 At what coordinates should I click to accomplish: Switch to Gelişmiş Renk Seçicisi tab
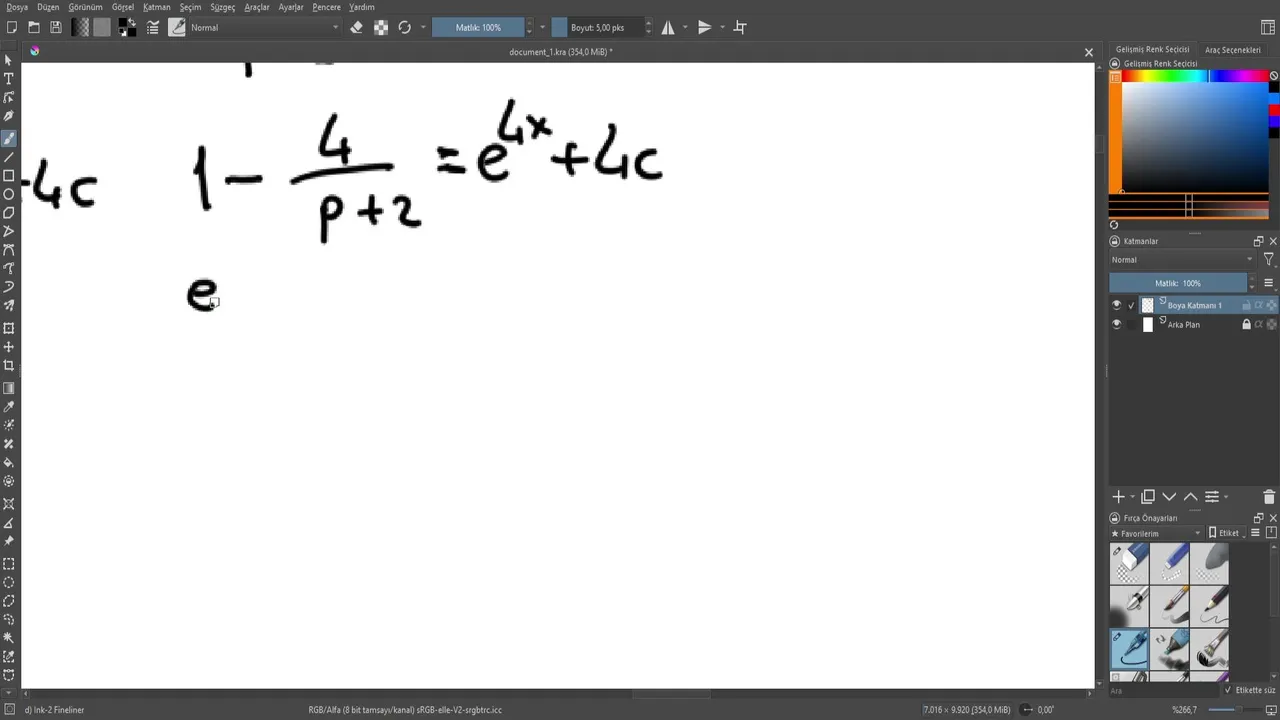coord(1152,49)
